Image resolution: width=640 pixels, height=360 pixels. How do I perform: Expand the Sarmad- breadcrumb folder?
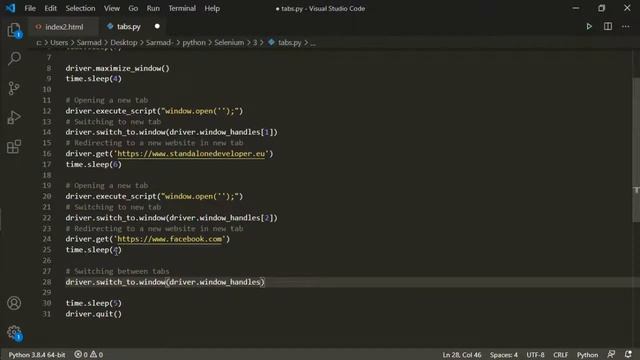[x=160, y=42]
